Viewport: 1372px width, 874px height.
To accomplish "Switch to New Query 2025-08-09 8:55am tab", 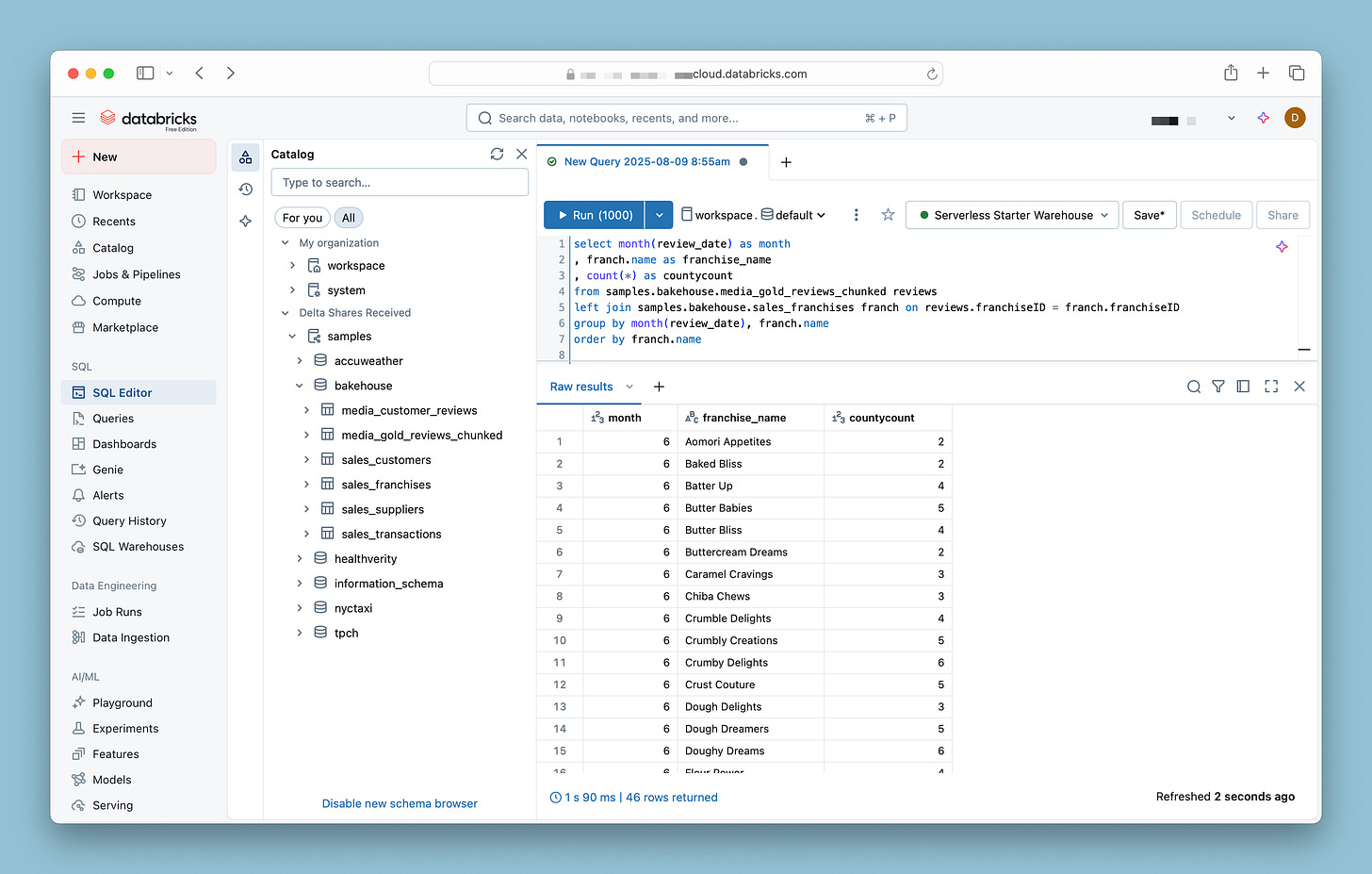I will coord(647,162).
